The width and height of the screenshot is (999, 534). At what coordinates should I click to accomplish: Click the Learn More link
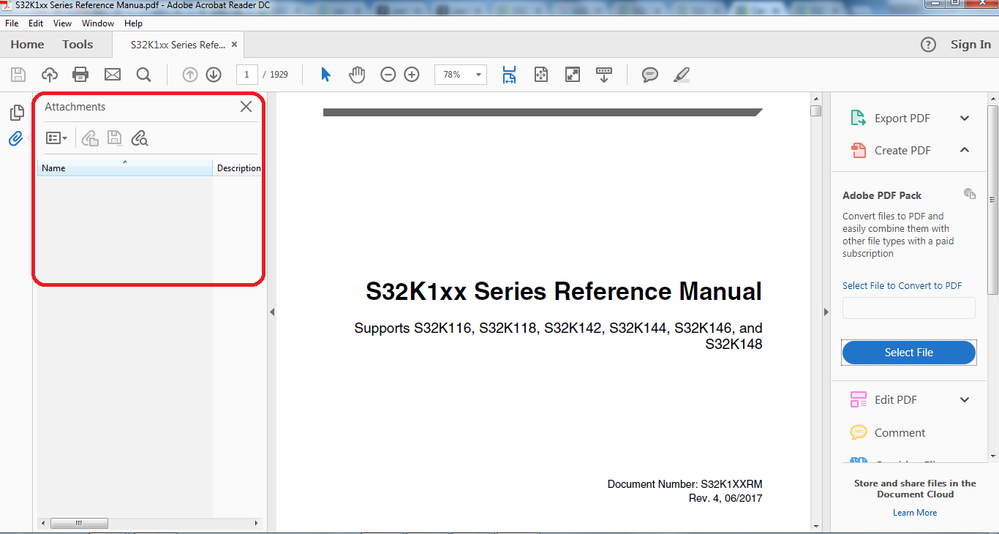tap(915, 512)
